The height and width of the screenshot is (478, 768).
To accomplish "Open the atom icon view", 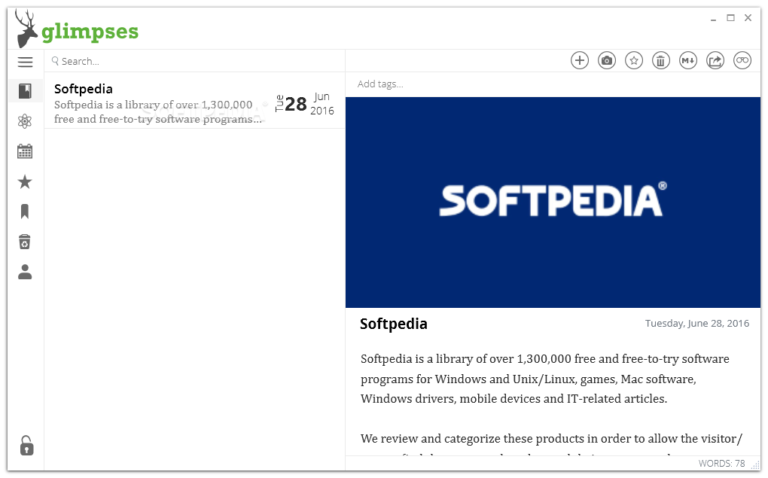I will tap(25, 121).
